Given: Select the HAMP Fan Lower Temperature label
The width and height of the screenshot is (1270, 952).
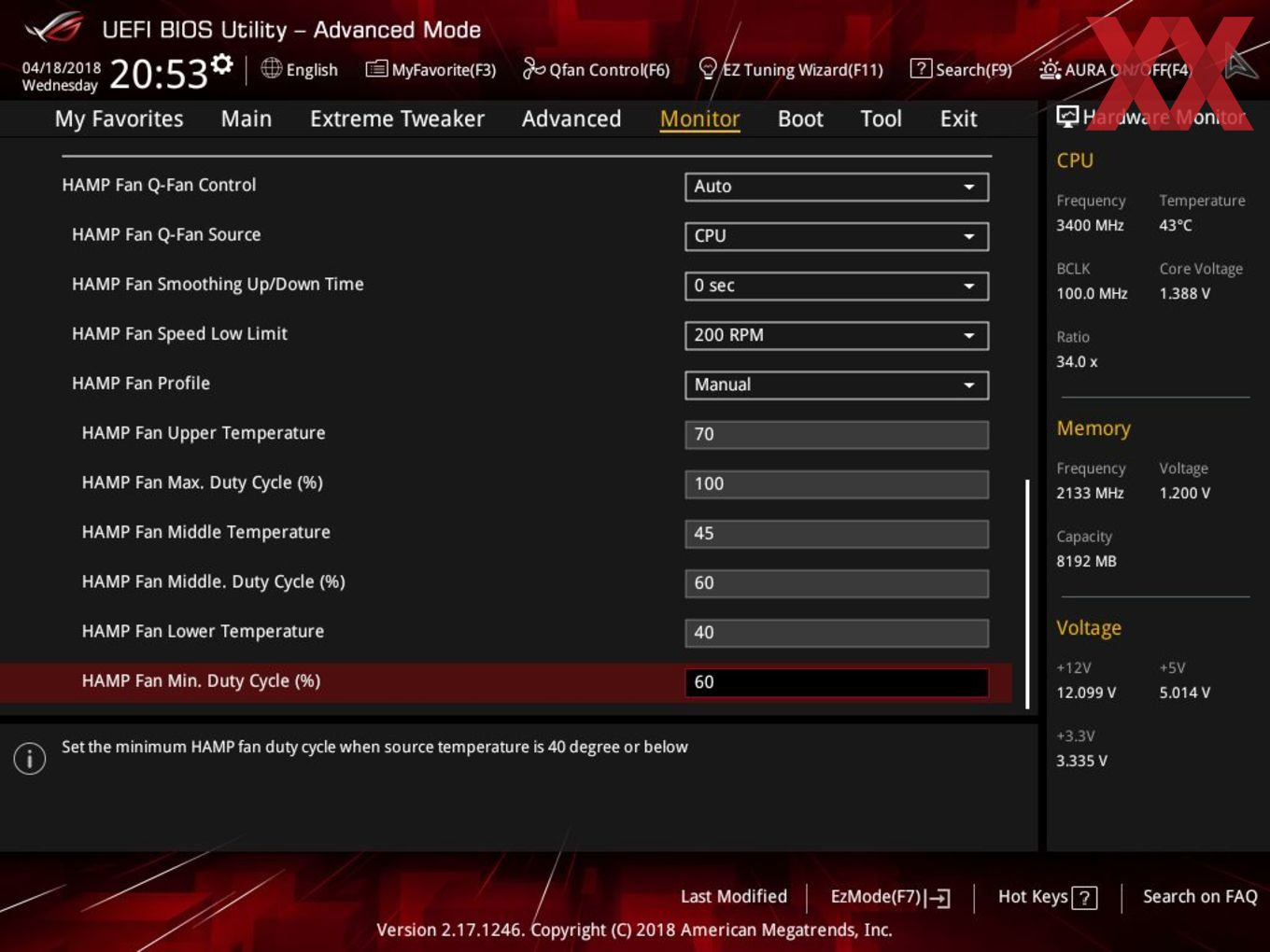Looking at the screenshot, I should pyautogui.click(x=203, y=631).
